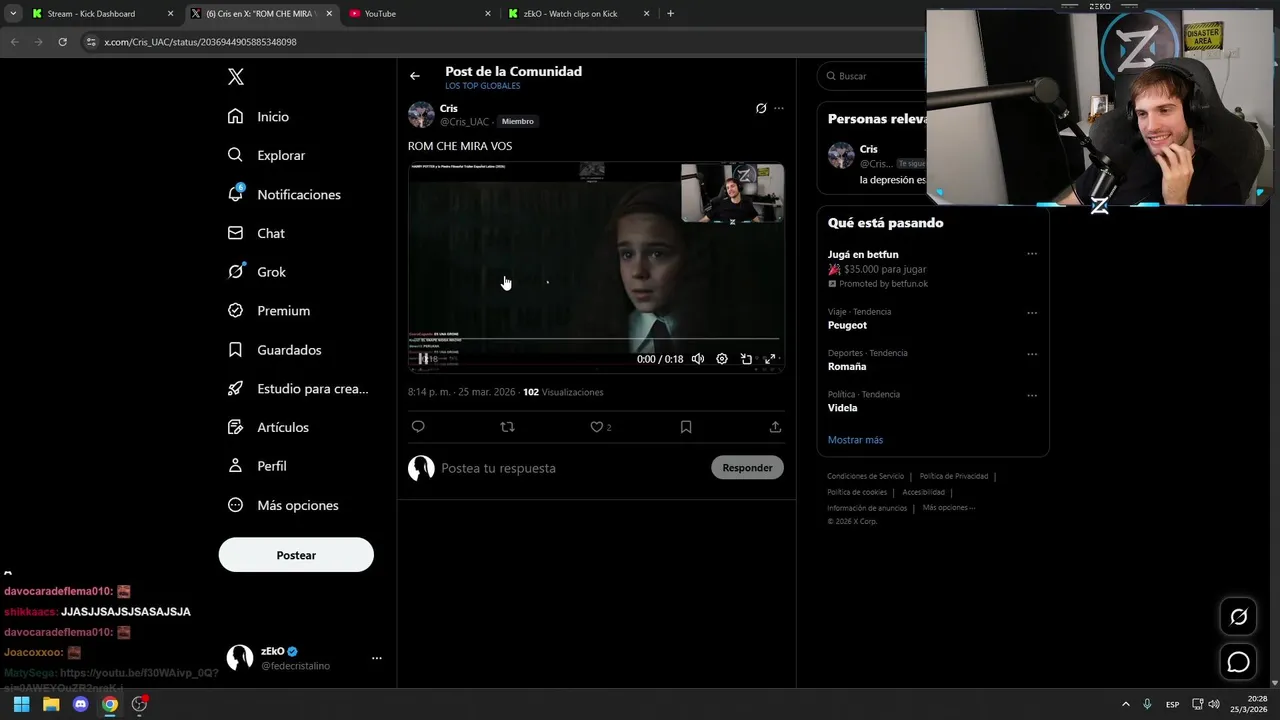Open the taskbar volume control
The height and width of the screenshot is (720, 1280).
click(1213, 704)
